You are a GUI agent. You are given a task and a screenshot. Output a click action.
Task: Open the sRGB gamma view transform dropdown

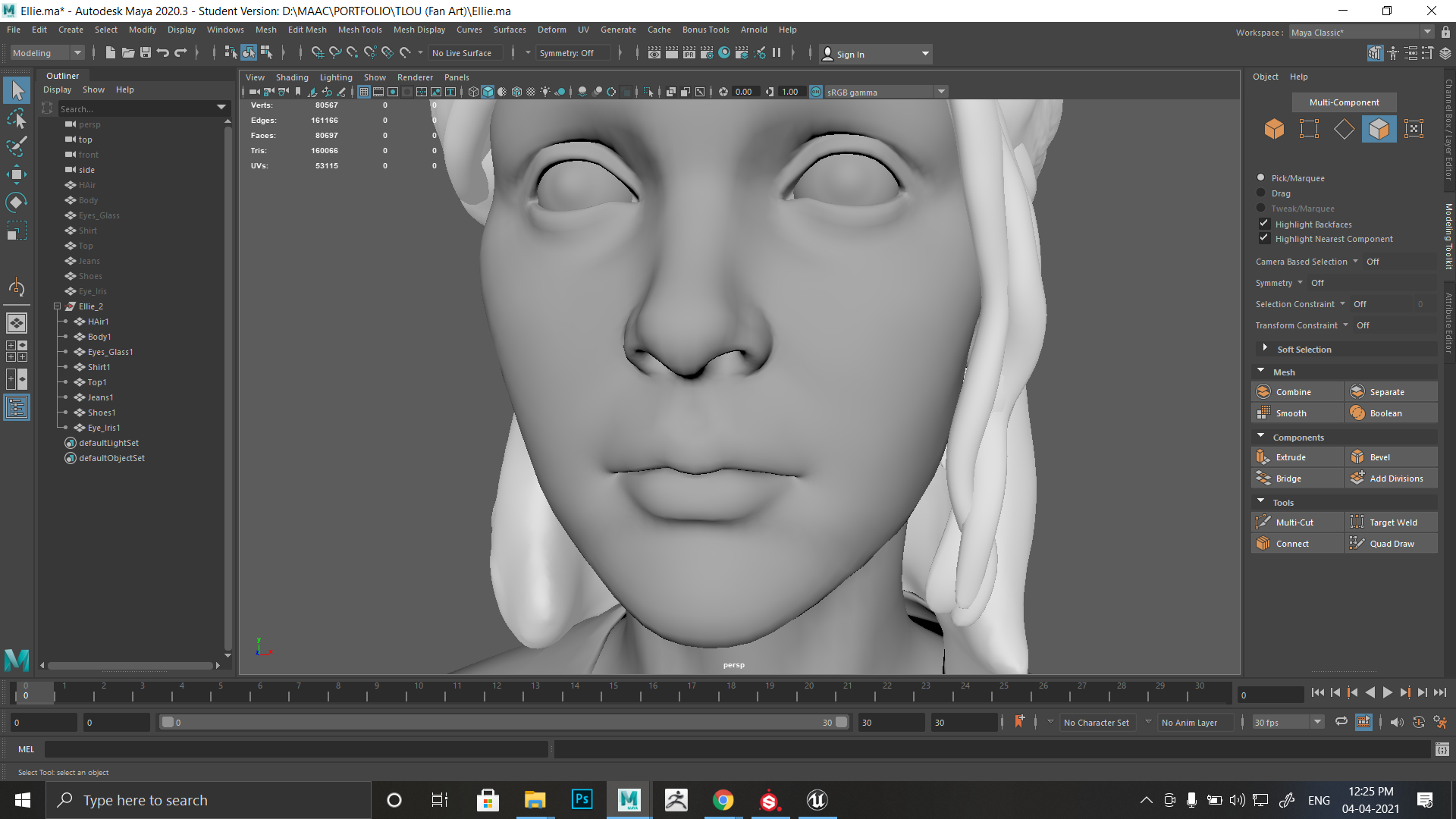(886, 92)
